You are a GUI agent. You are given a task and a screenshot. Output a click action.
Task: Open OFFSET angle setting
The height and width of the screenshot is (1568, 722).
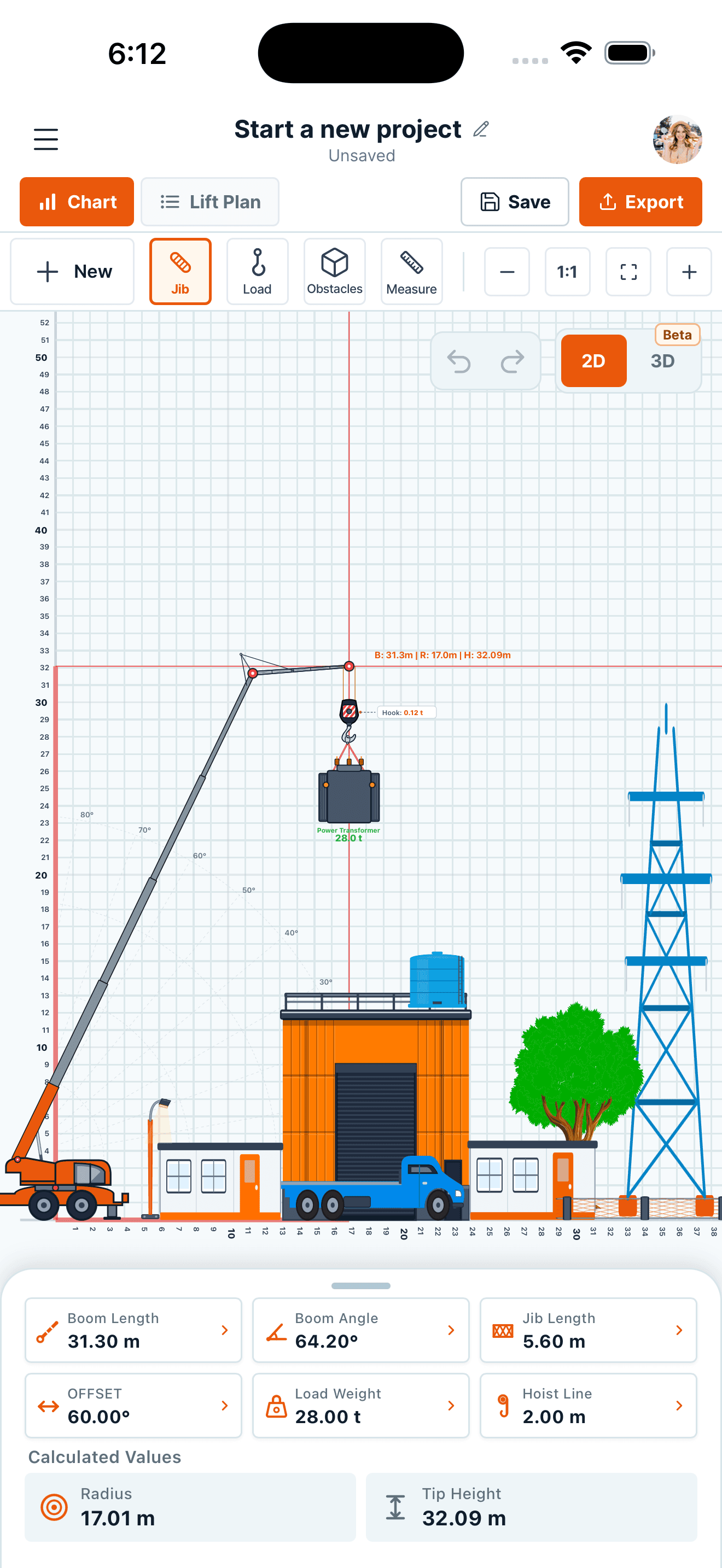coord(133,1406)
